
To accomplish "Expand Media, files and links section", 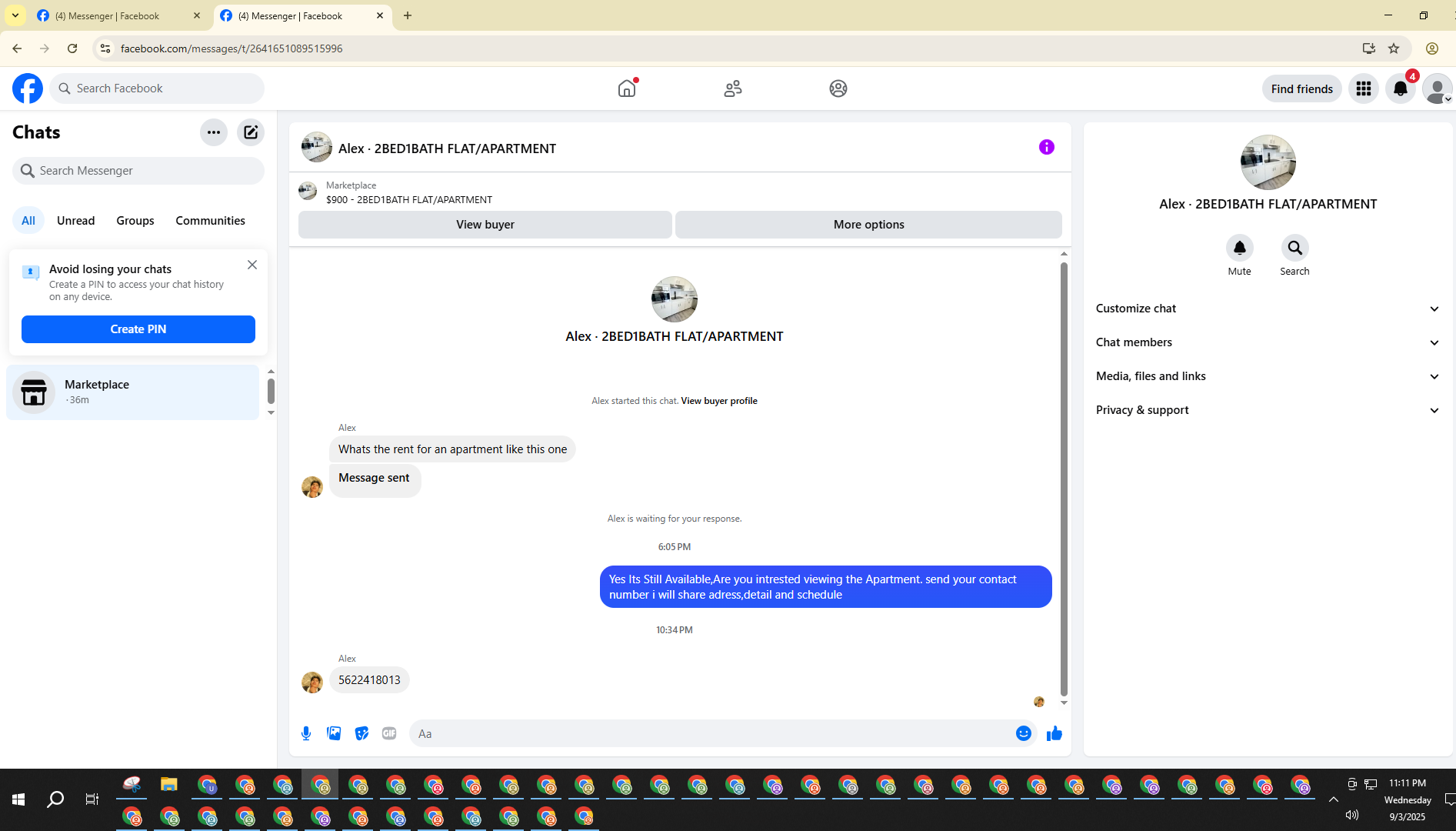I will pyautogui.click(x=1268, y=376).
